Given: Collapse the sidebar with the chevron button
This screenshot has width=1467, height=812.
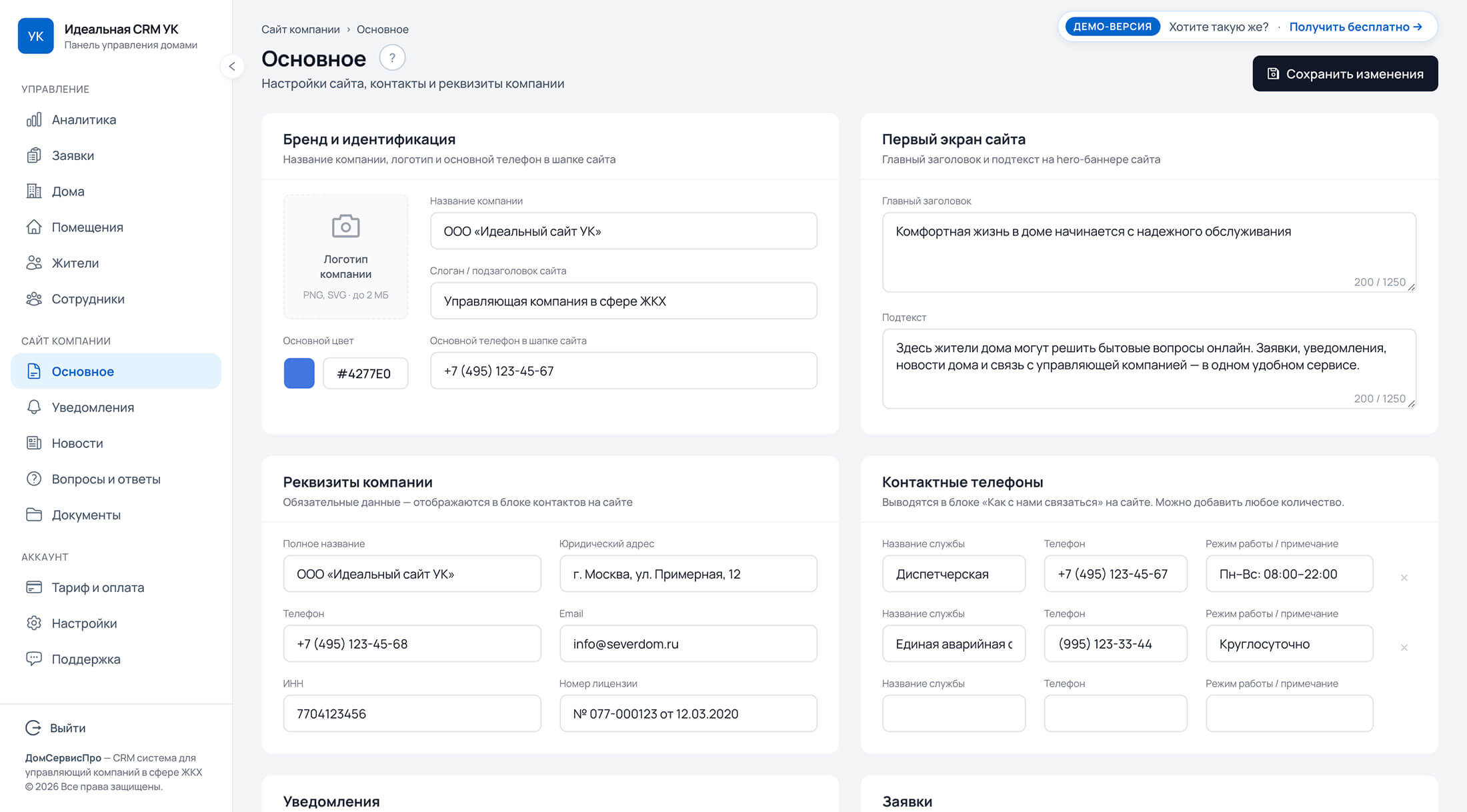Looking at the screenshot, I should point(232,66).
